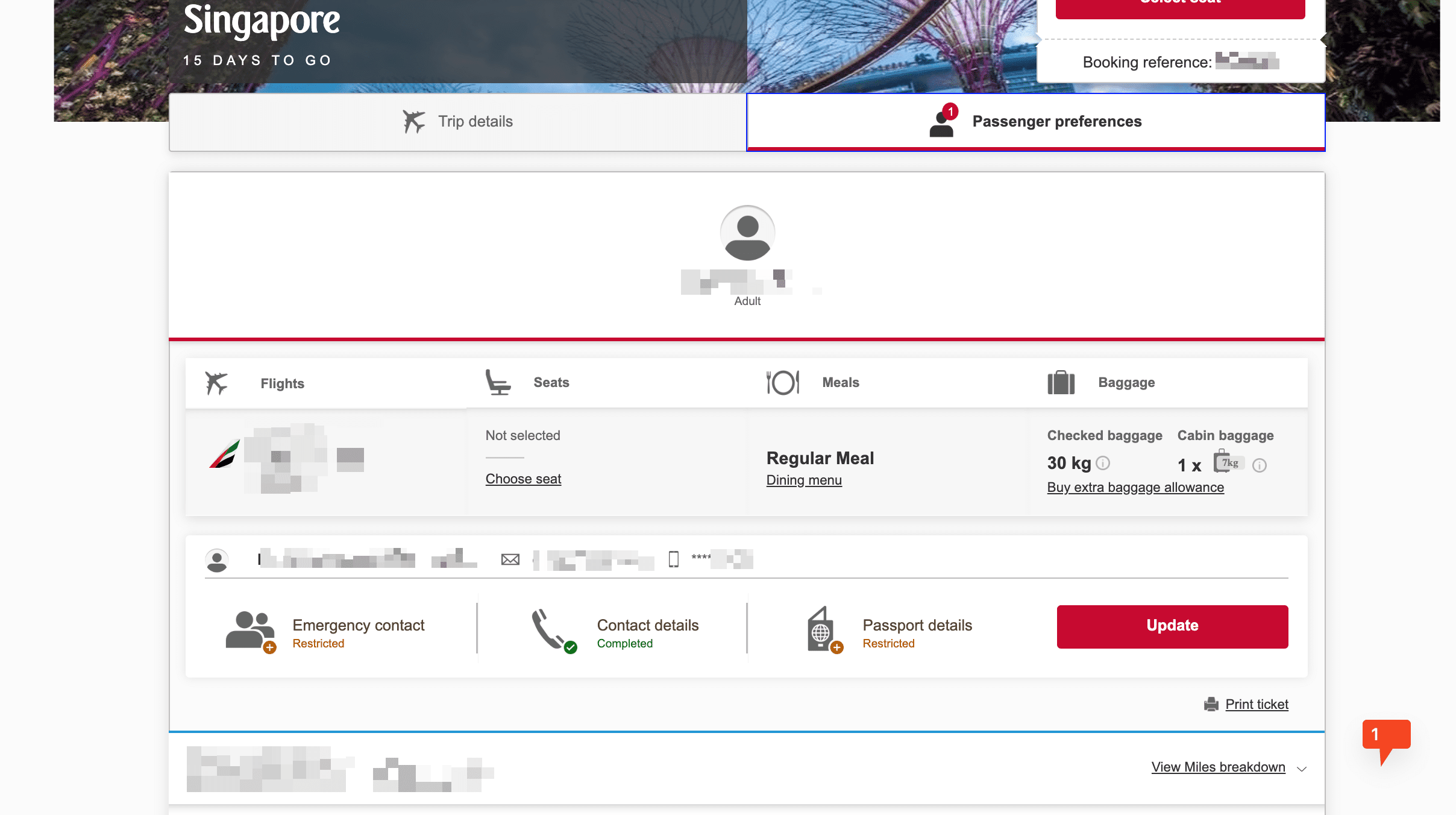Switch to the Trip details tab
Viewport: 1456px width, 815px height.
click(457, 122)
